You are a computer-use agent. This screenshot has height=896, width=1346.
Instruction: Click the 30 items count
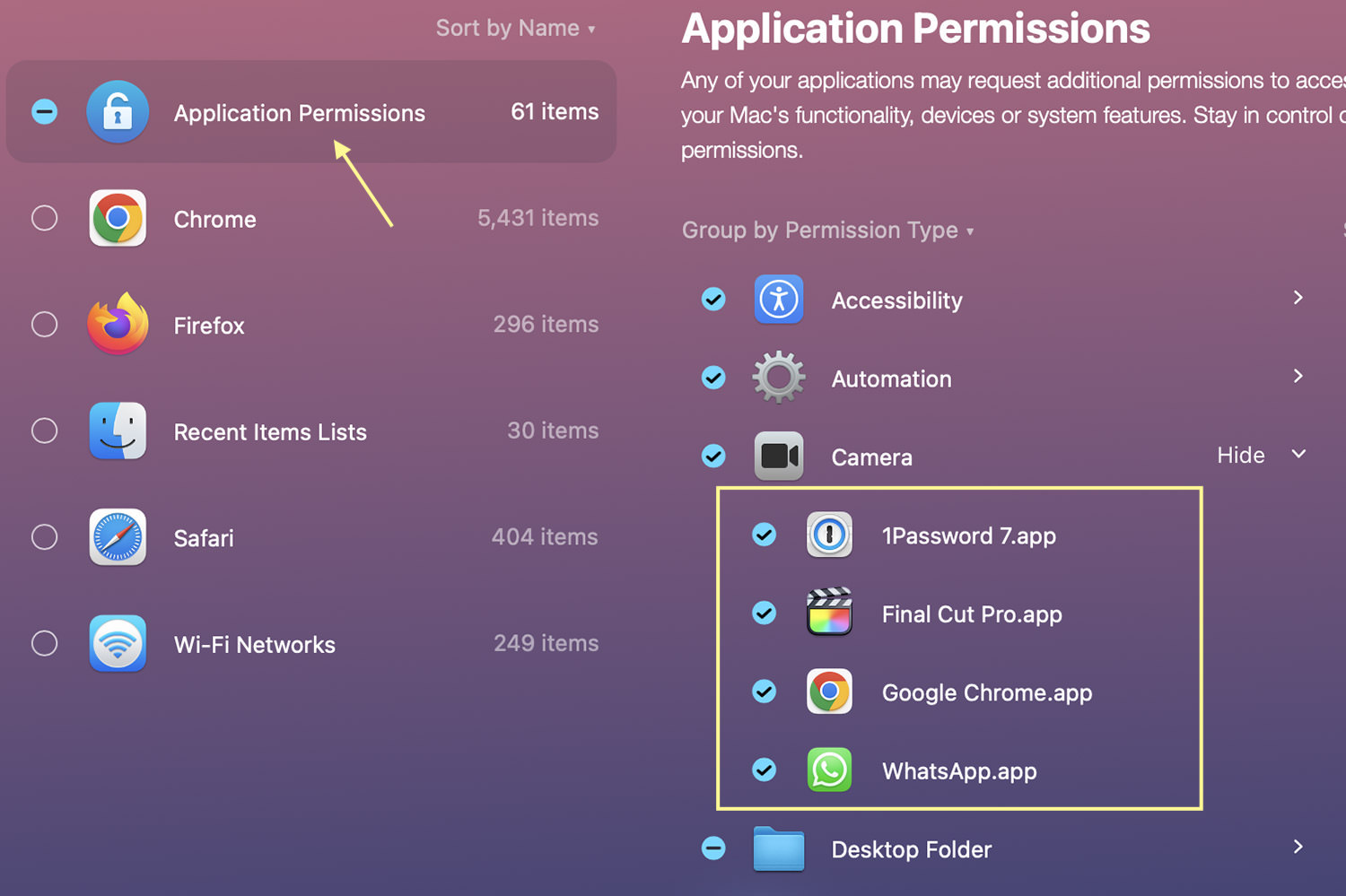[553, 431]
